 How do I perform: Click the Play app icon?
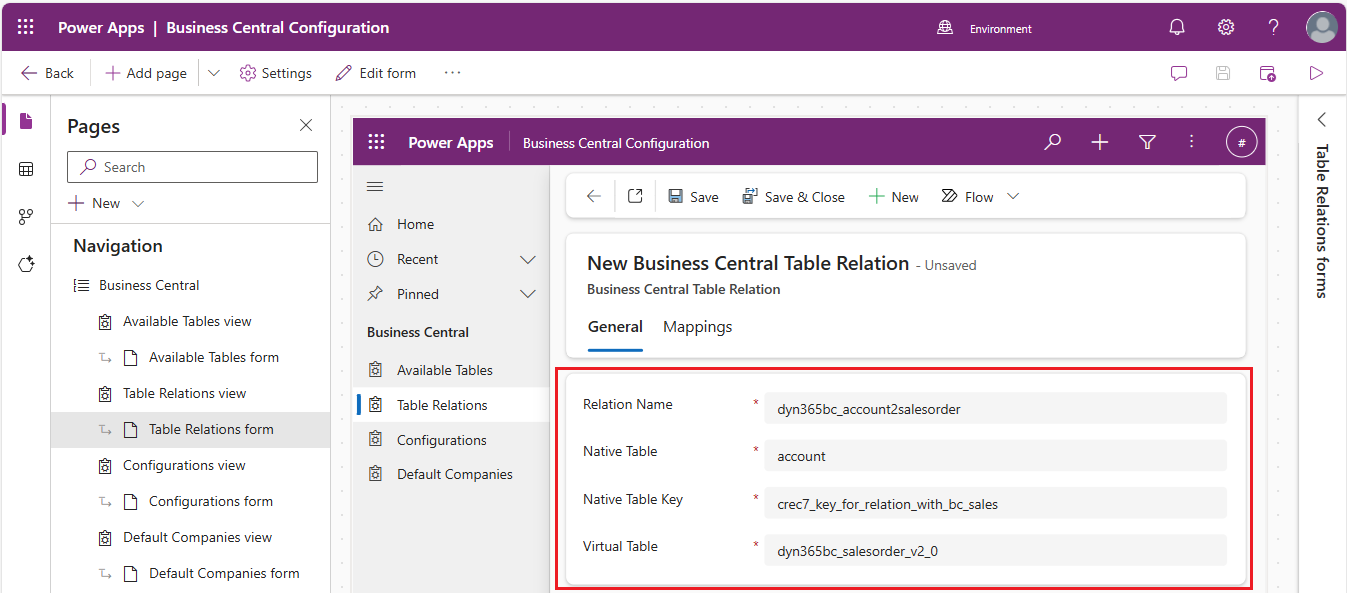point(1316,73)
